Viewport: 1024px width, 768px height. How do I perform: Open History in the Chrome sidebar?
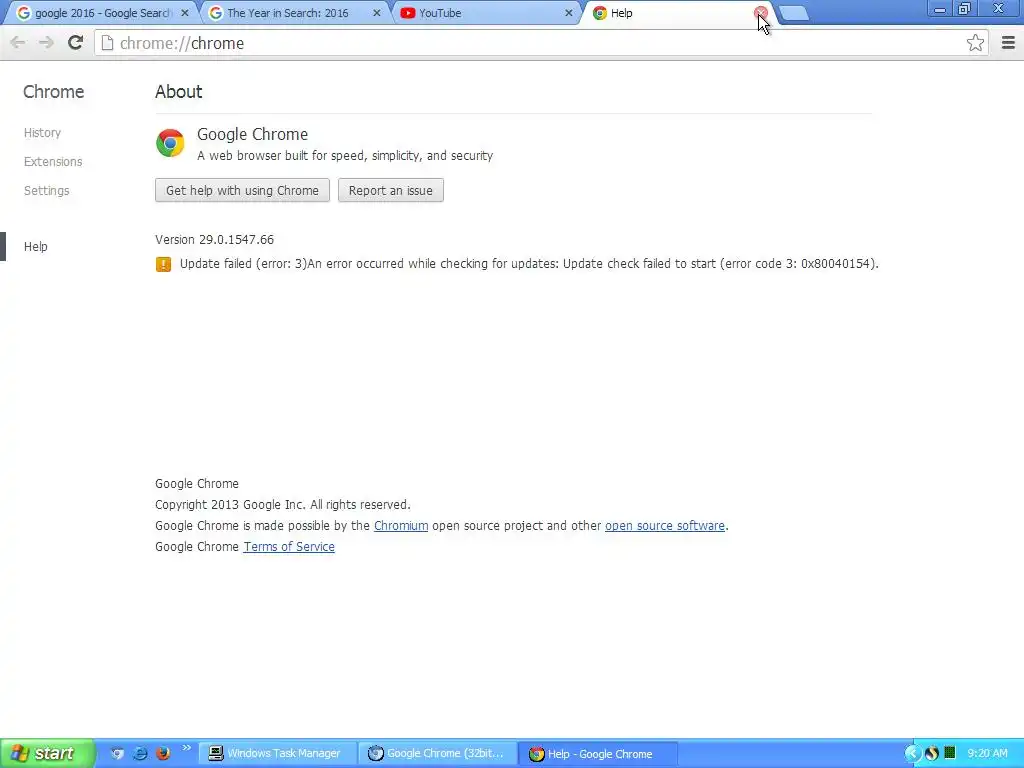tap(42, 133)
